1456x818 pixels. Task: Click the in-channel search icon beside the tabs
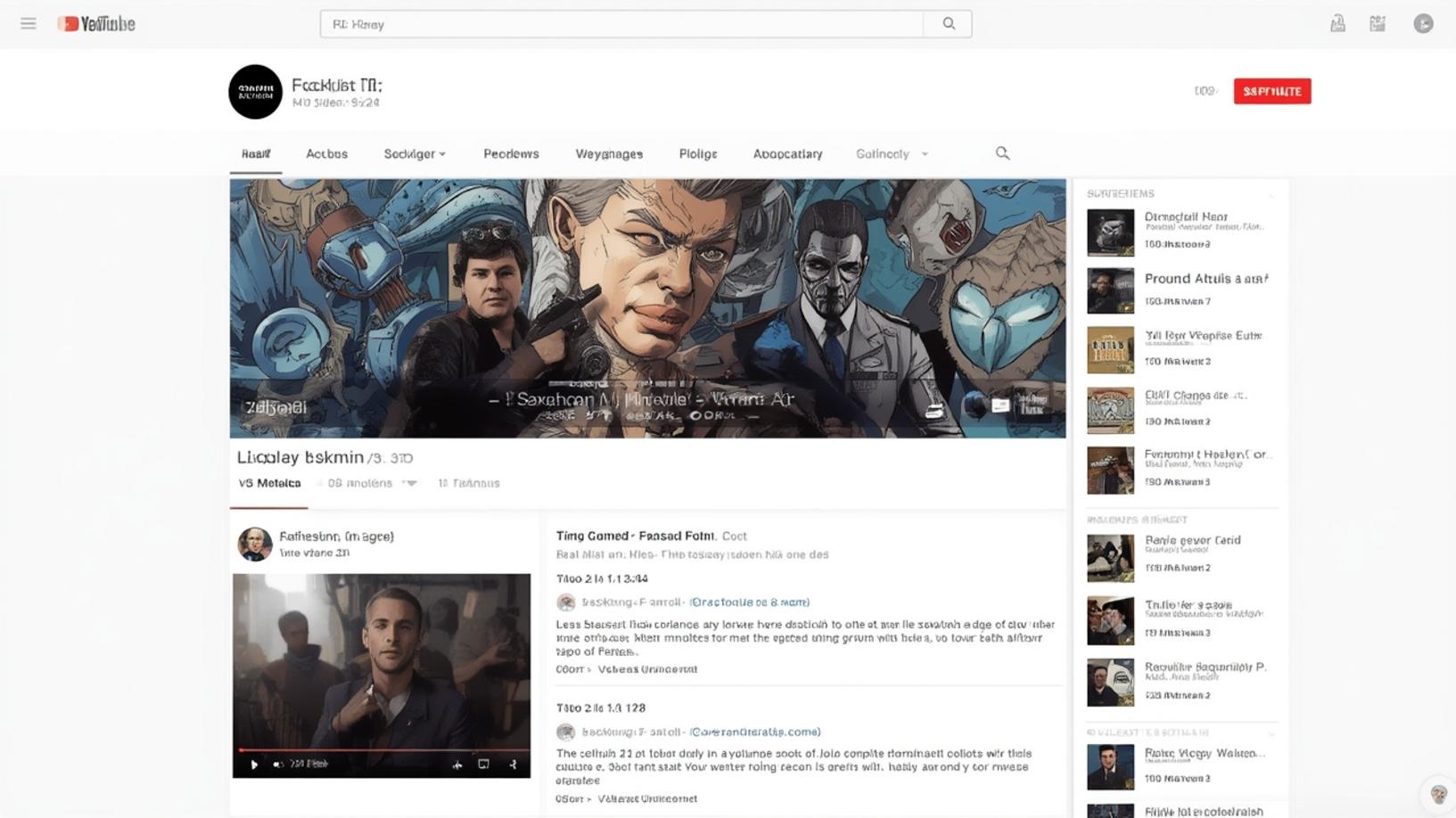coord(1002,152)
